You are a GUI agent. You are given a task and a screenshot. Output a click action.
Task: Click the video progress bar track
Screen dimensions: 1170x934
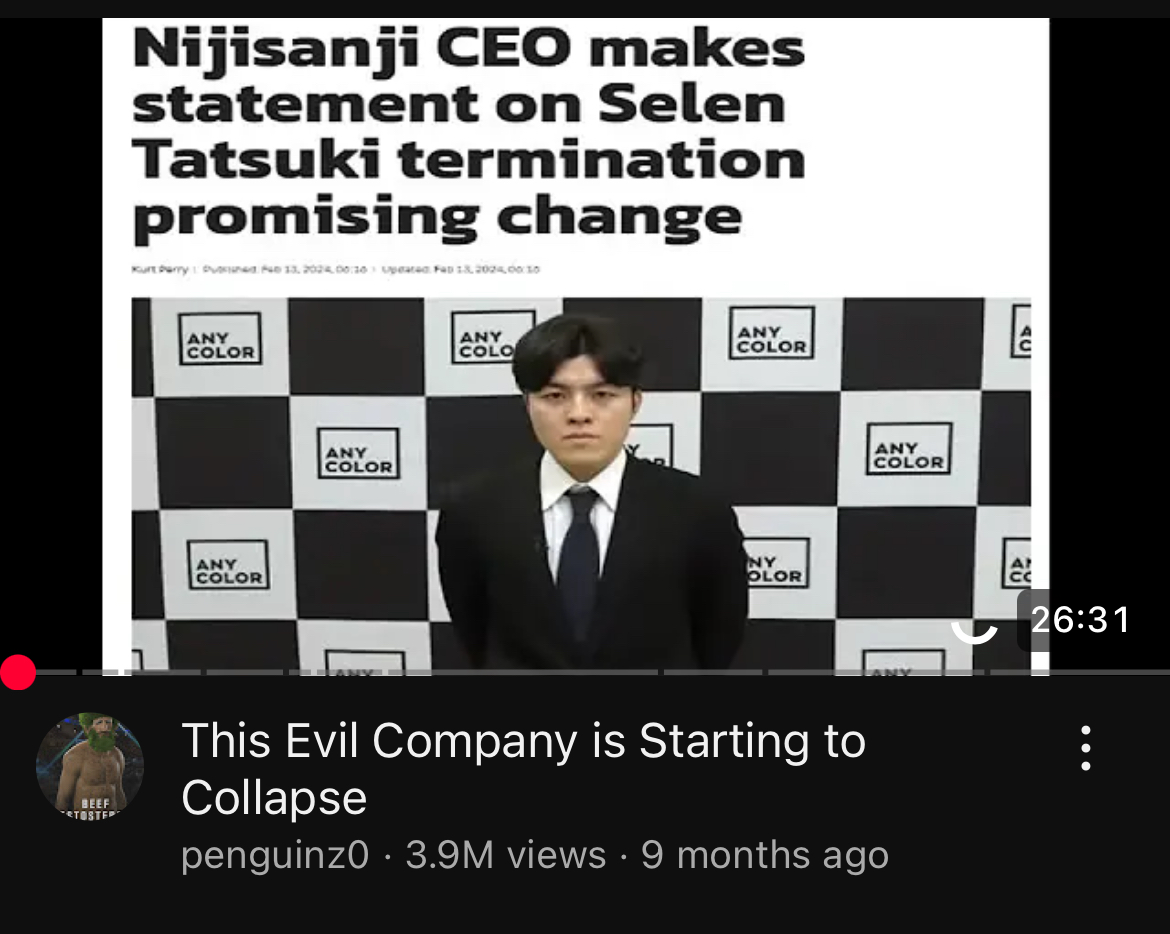pos(585,672)
